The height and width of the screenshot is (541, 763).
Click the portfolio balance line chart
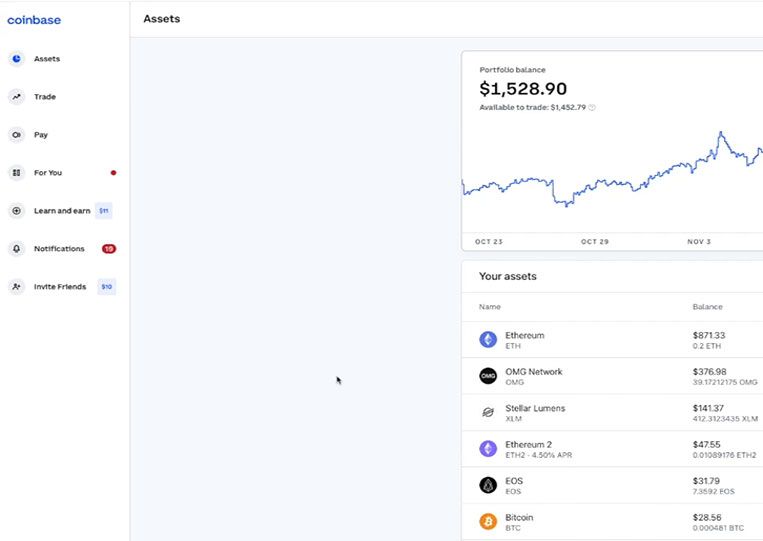(612, 170)
